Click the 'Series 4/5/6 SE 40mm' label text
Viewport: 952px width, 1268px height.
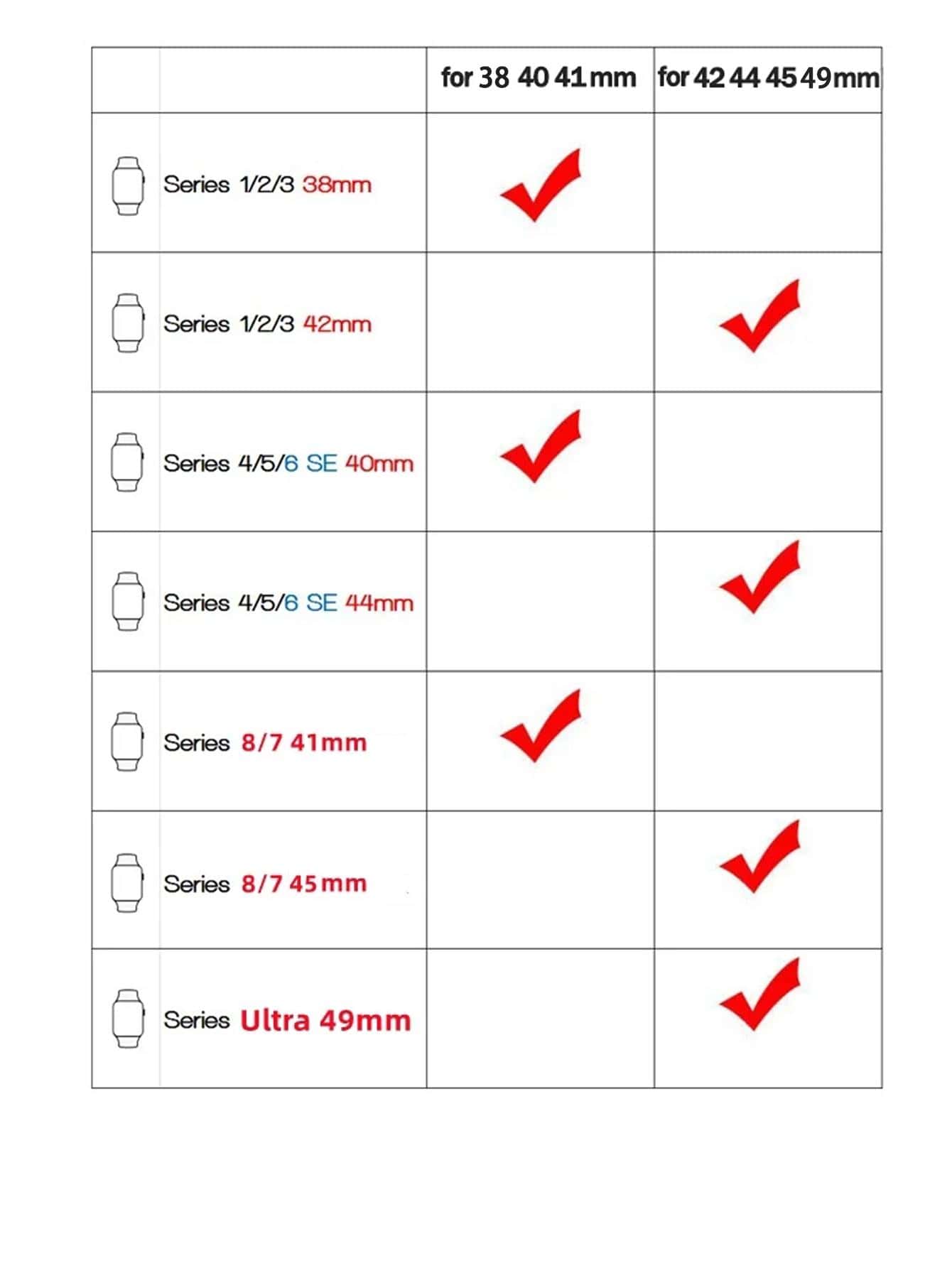click(x=288, y=463)
